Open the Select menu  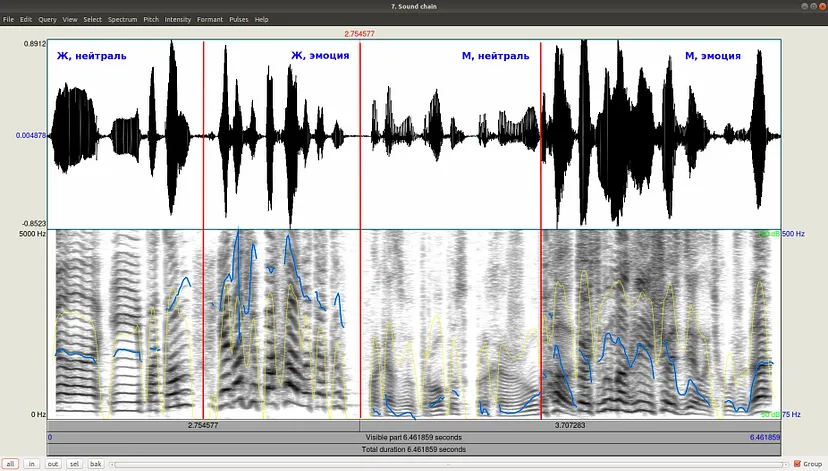click(x=92, y=20)
